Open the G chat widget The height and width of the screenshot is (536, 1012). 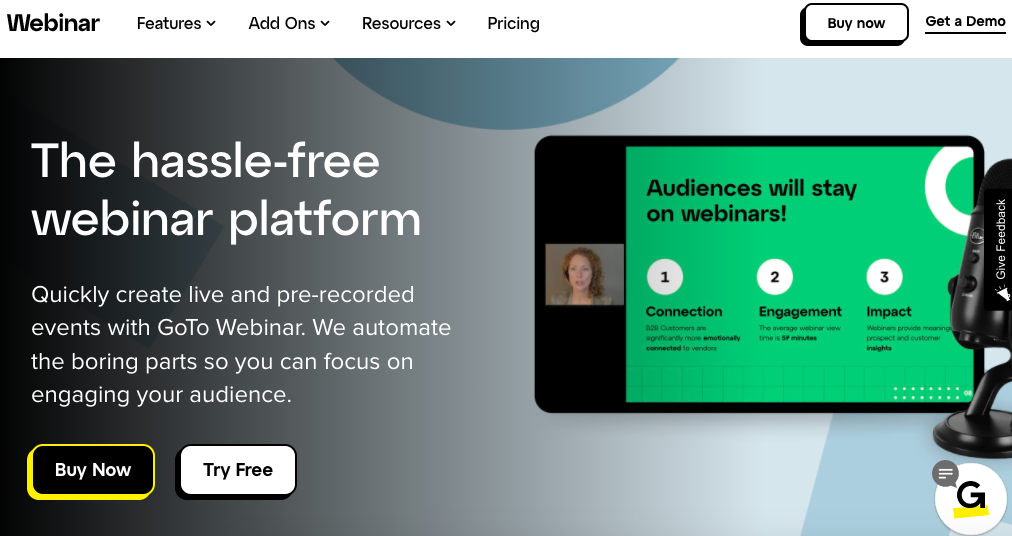972,499
